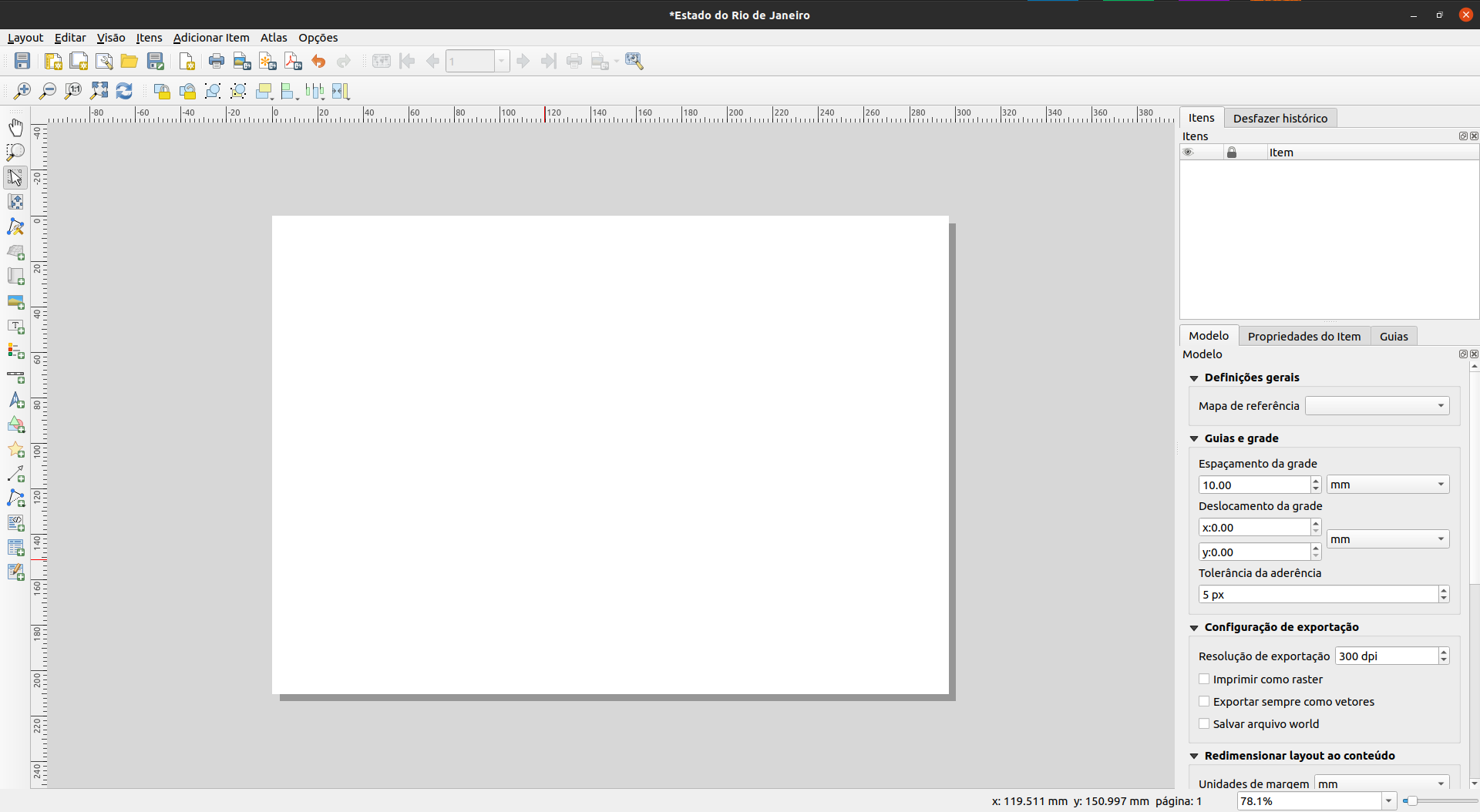Select the Zoom tool in the left toolbox
1480x812 pixels.
(15, 153)
